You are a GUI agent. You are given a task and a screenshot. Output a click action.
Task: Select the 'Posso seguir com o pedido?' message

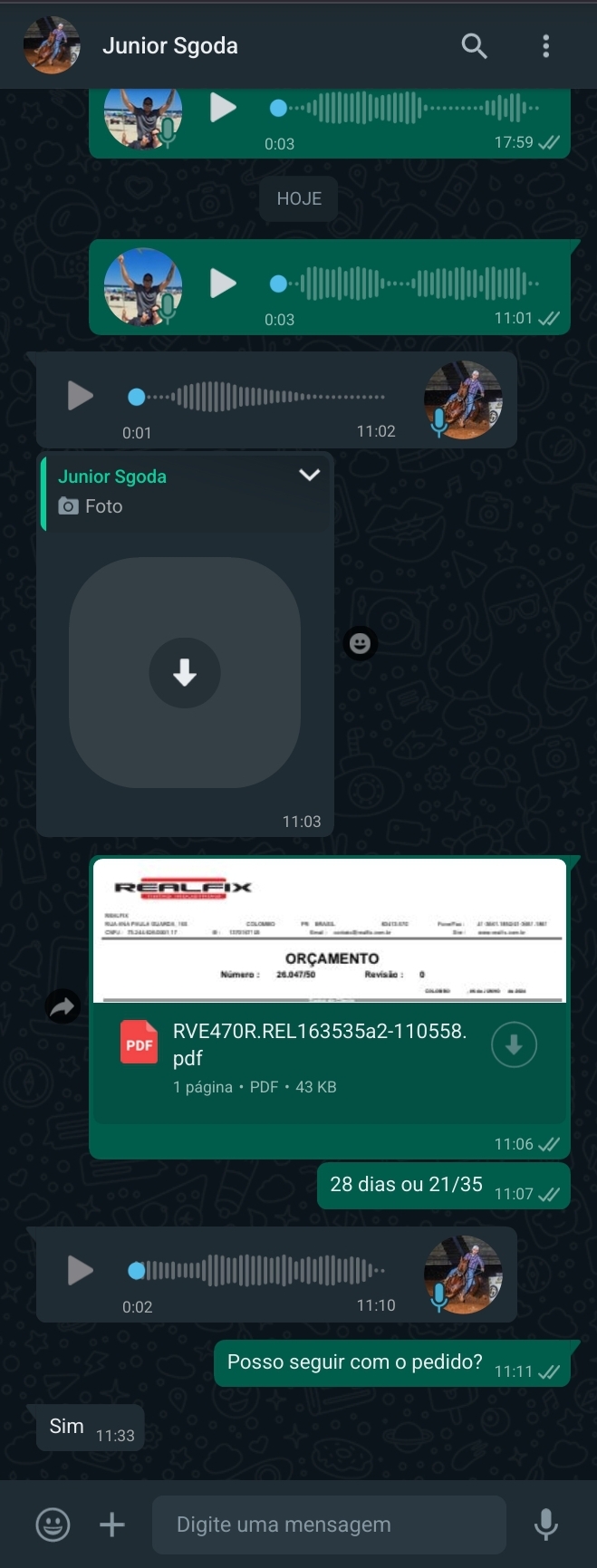click(x=355, y=1362)
